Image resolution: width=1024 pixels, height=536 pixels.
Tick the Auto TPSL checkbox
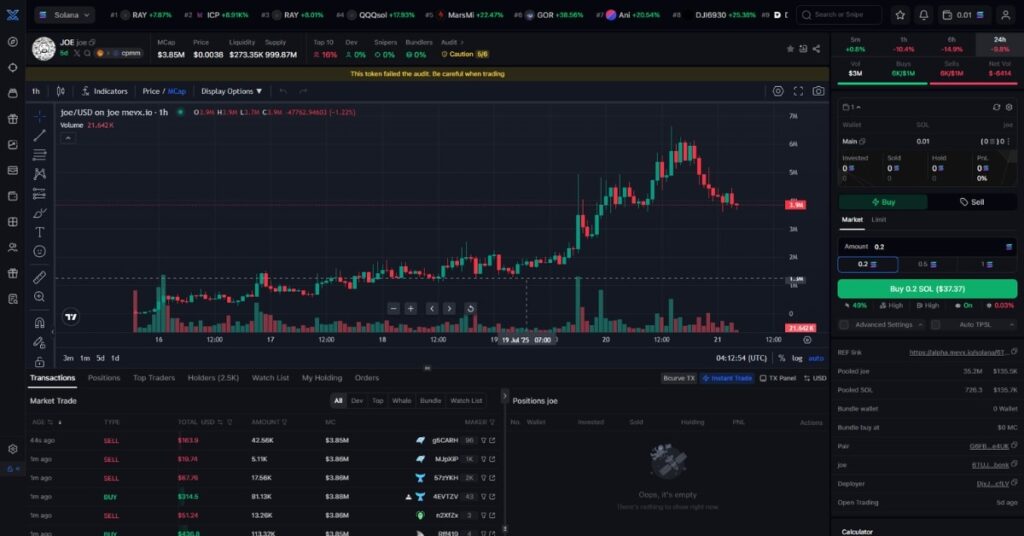pos(935,324)
